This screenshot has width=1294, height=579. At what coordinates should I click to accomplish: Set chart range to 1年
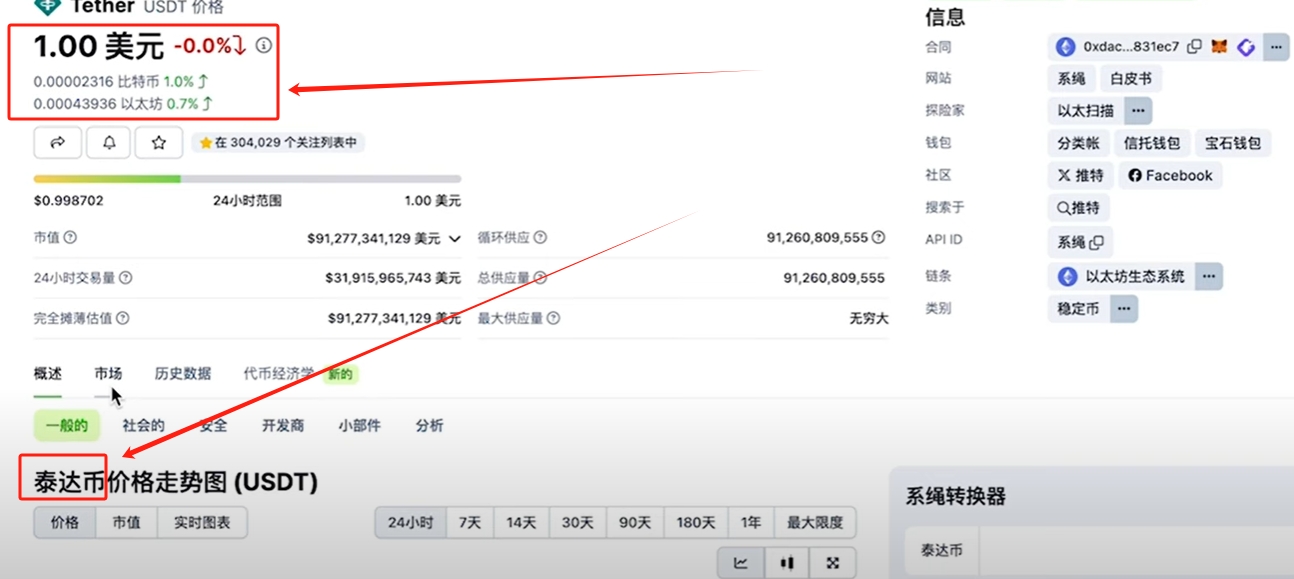[751, 522]
